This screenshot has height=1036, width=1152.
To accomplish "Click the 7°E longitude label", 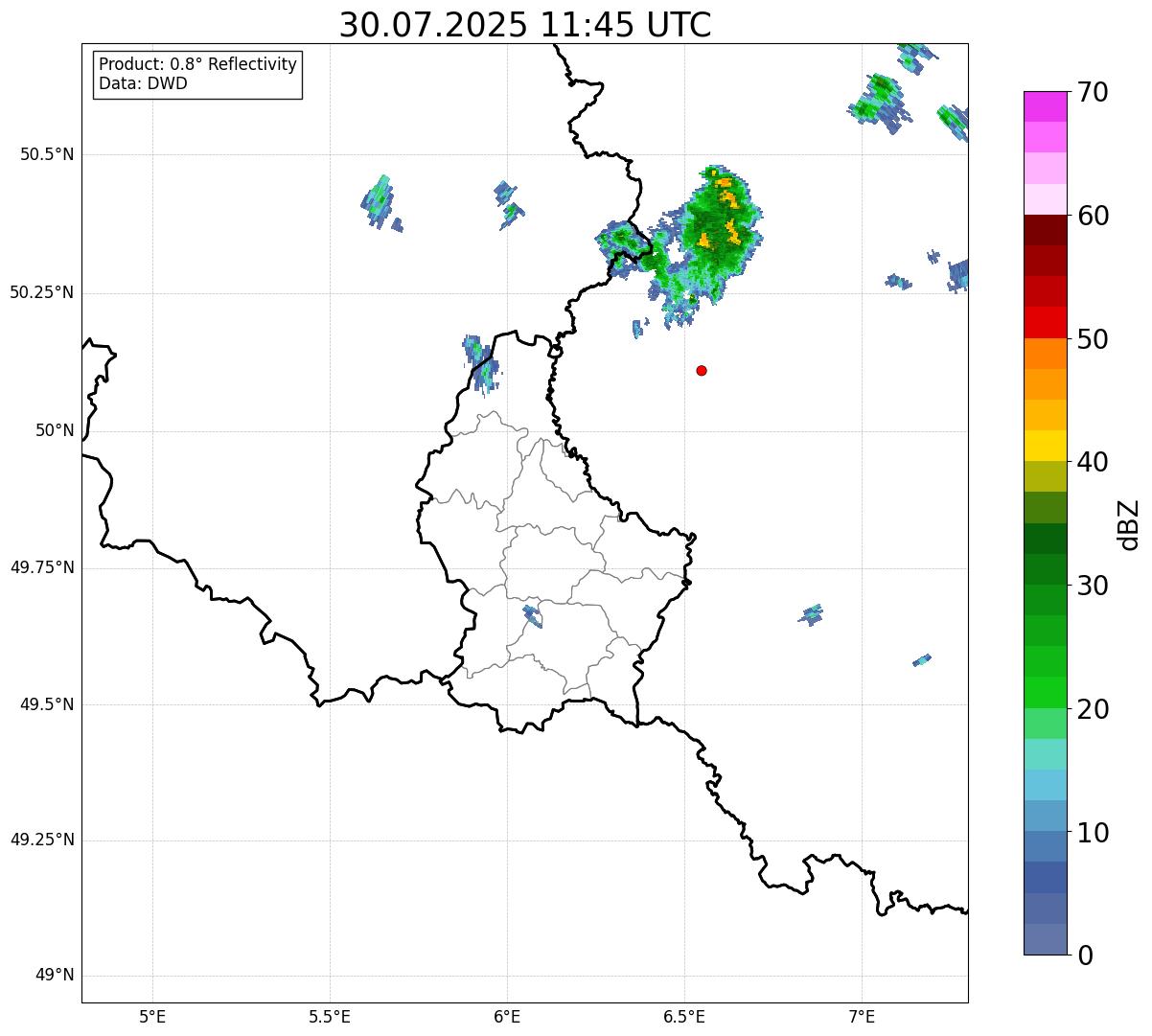I will (862, 1017).
